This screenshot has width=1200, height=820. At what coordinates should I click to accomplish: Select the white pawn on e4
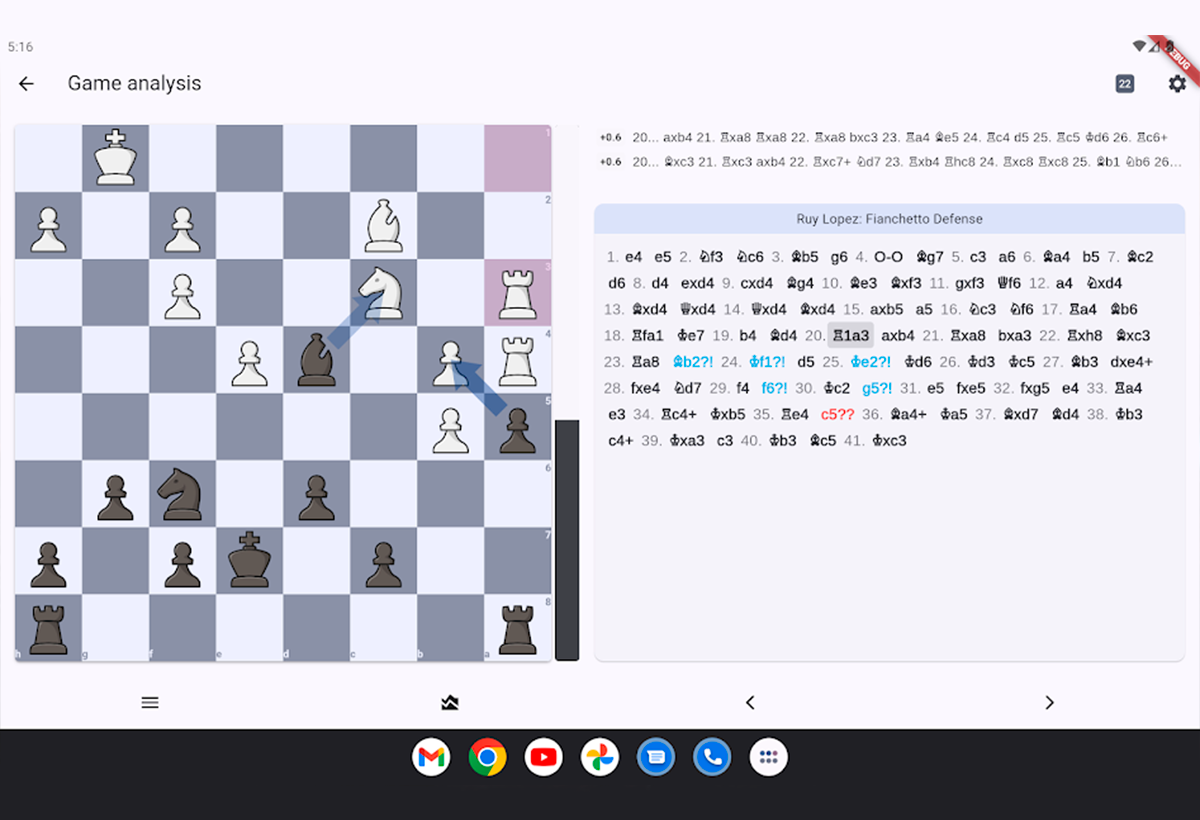[249, 359]
